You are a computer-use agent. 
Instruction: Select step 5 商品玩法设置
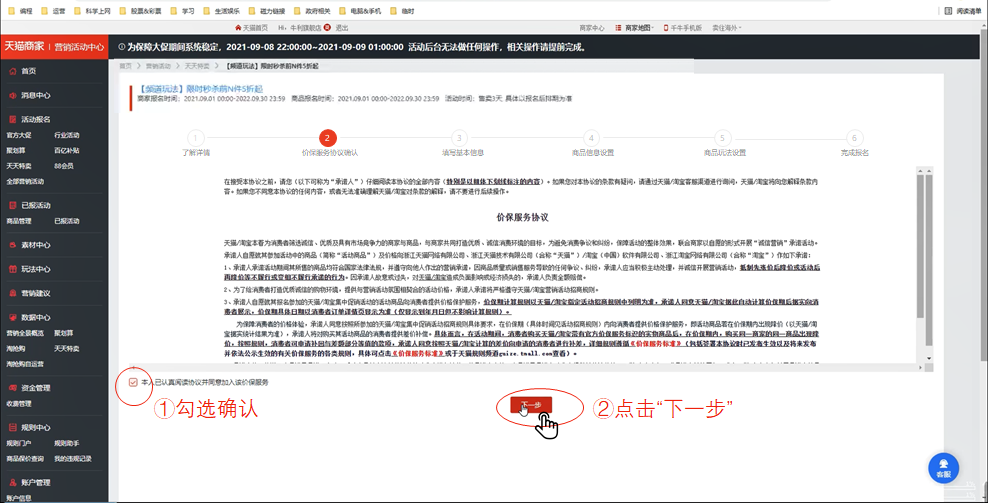(x=723, y=138)
